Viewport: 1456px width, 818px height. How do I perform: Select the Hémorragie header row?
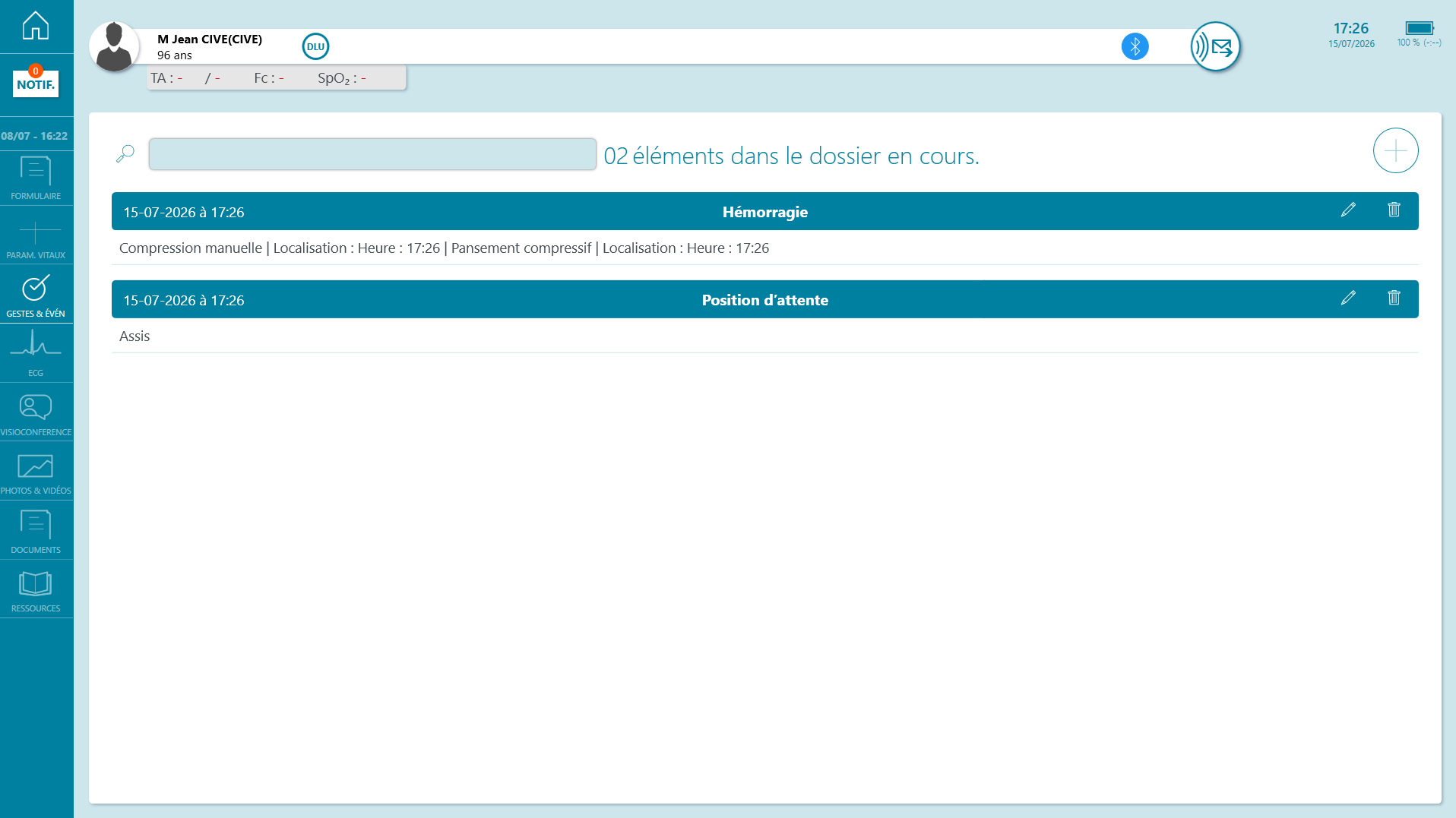click(764, 211)
